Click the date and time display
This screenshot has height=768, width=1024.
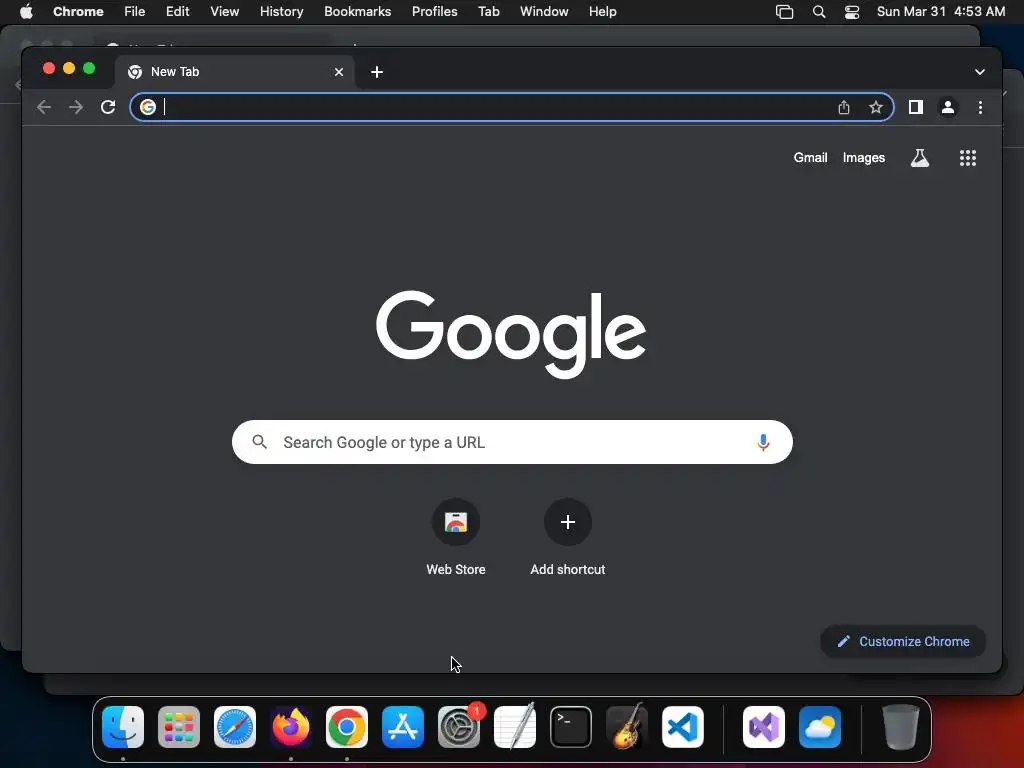pos(940,11)
